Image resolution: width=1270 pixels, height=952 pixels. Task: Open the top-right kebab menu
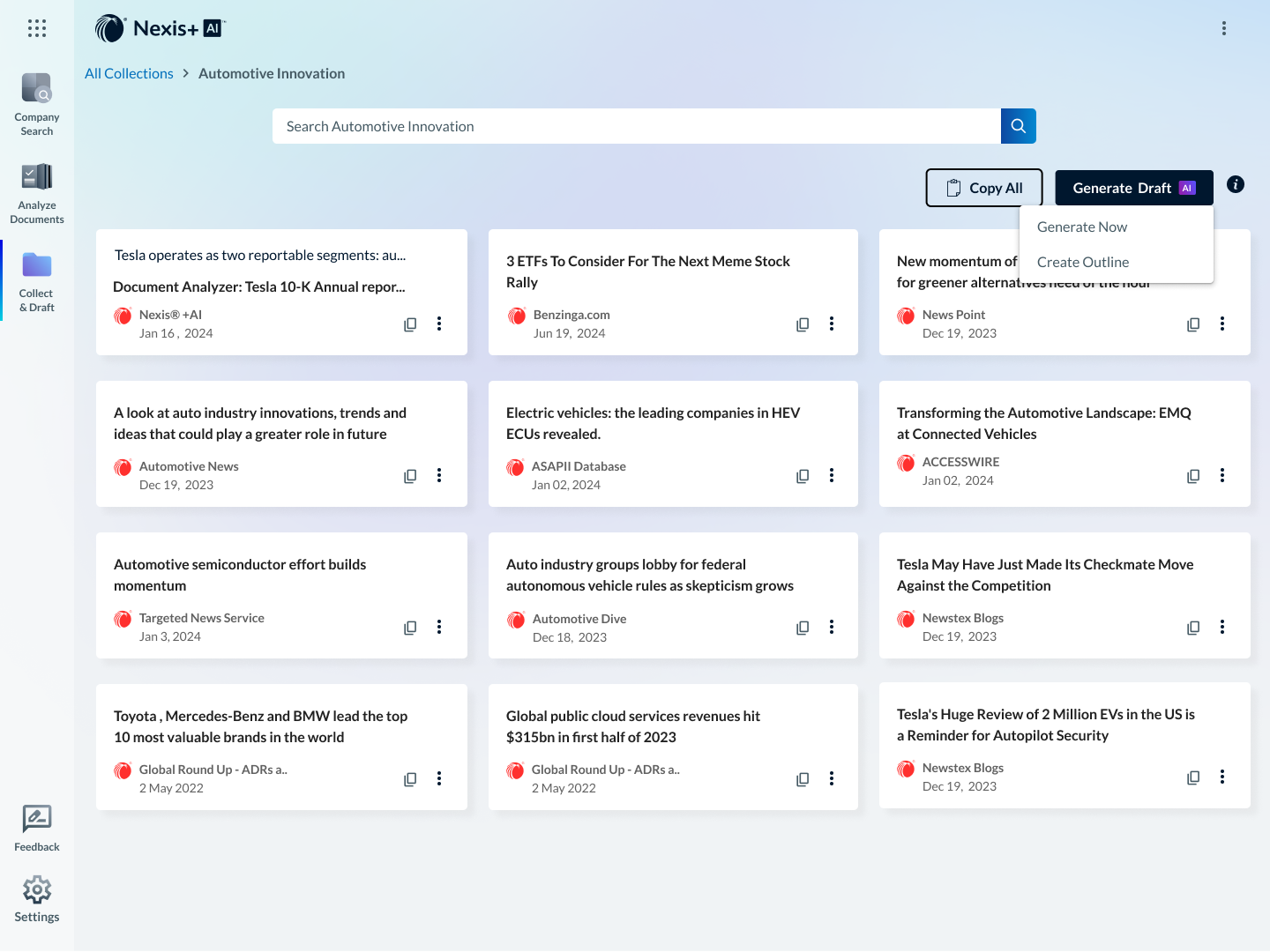(1224, 28)
